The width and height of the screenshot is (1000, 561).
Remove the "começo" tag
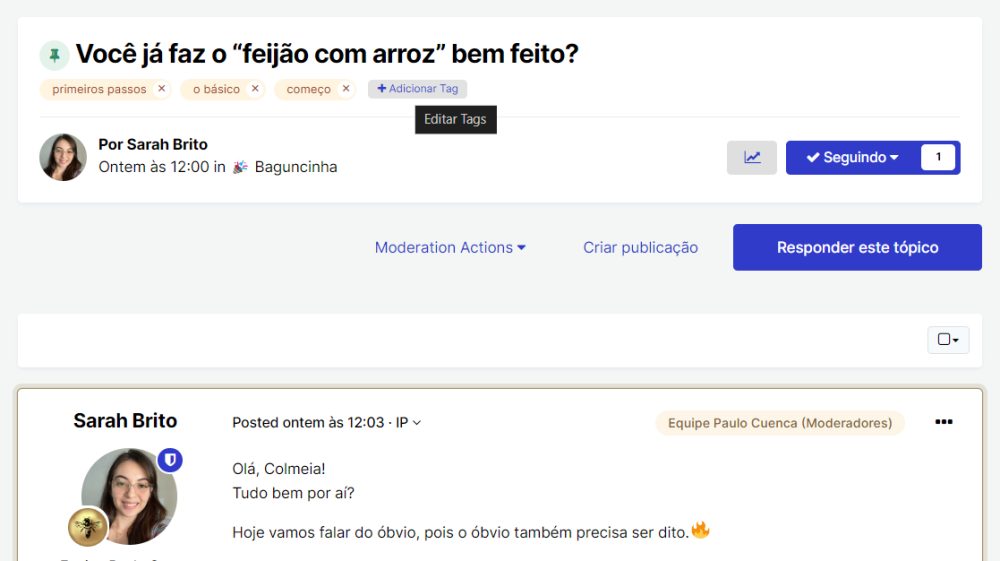click(346, 89)
